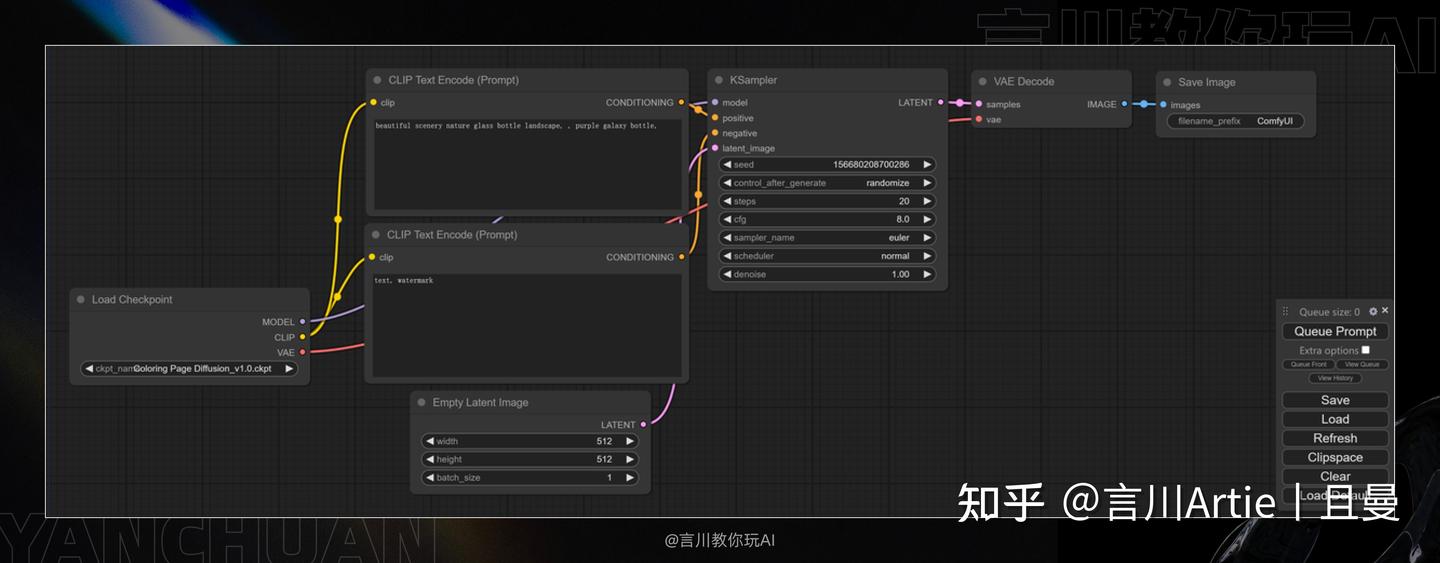Click the Save Image images input port
This screenshot has height=563, width=1440.
click(1163, 104)
